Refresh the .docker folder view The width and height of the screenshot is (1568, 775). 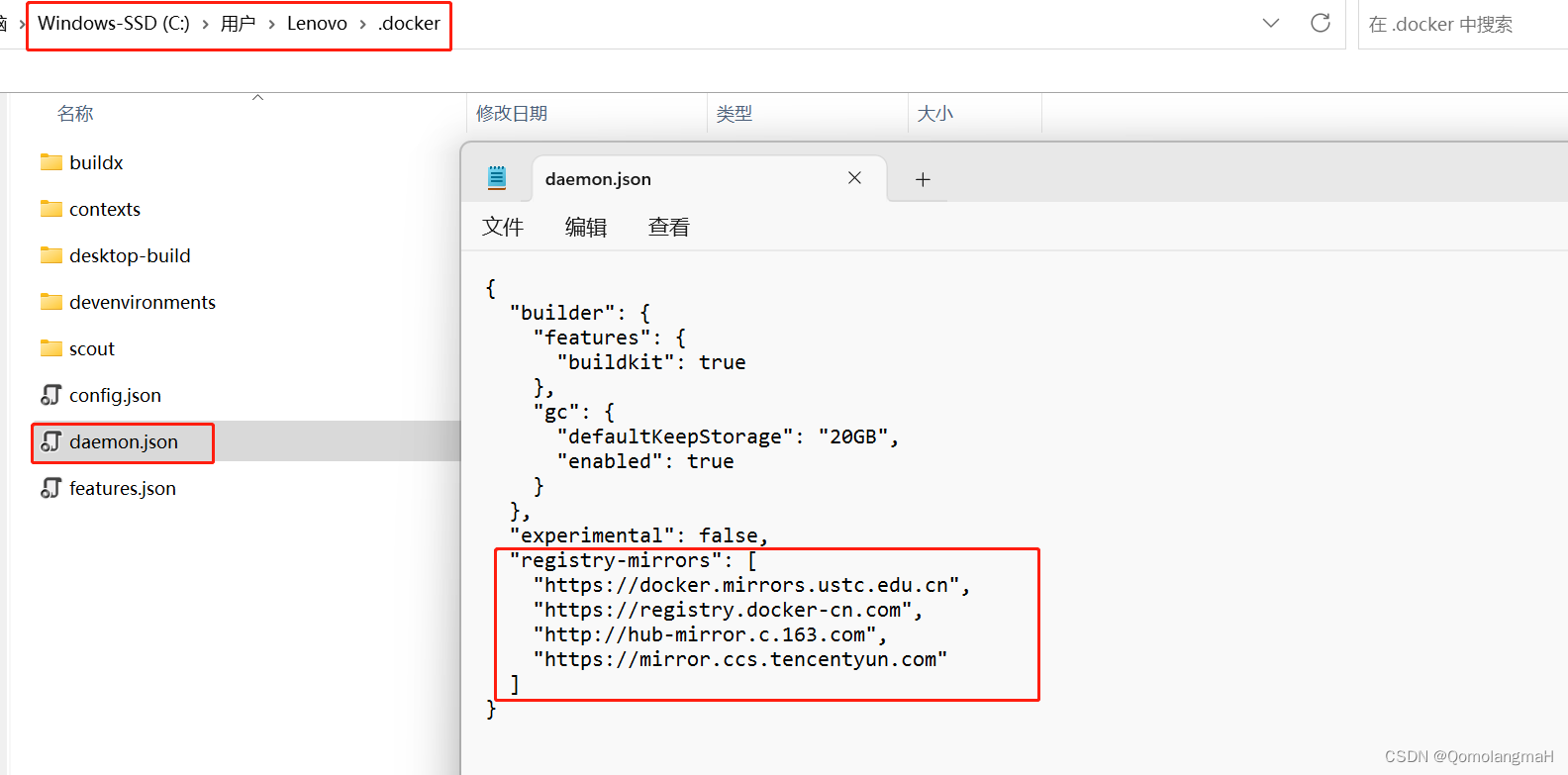pyautogui.click(x=1321, y=23)
